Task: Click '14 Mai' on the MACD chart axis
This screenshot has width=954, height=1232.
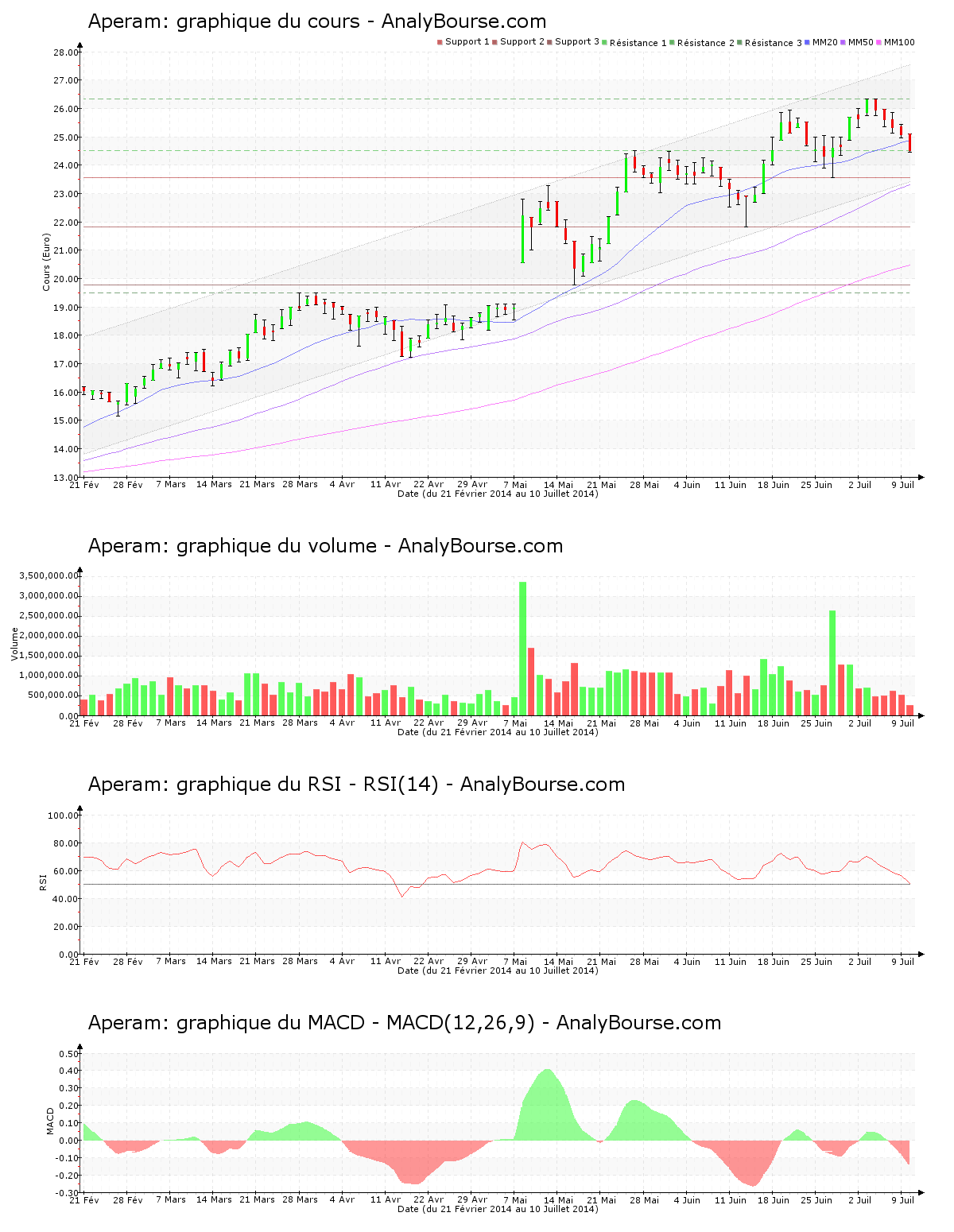Action: pyautogui.click(x=558, y=1200)
